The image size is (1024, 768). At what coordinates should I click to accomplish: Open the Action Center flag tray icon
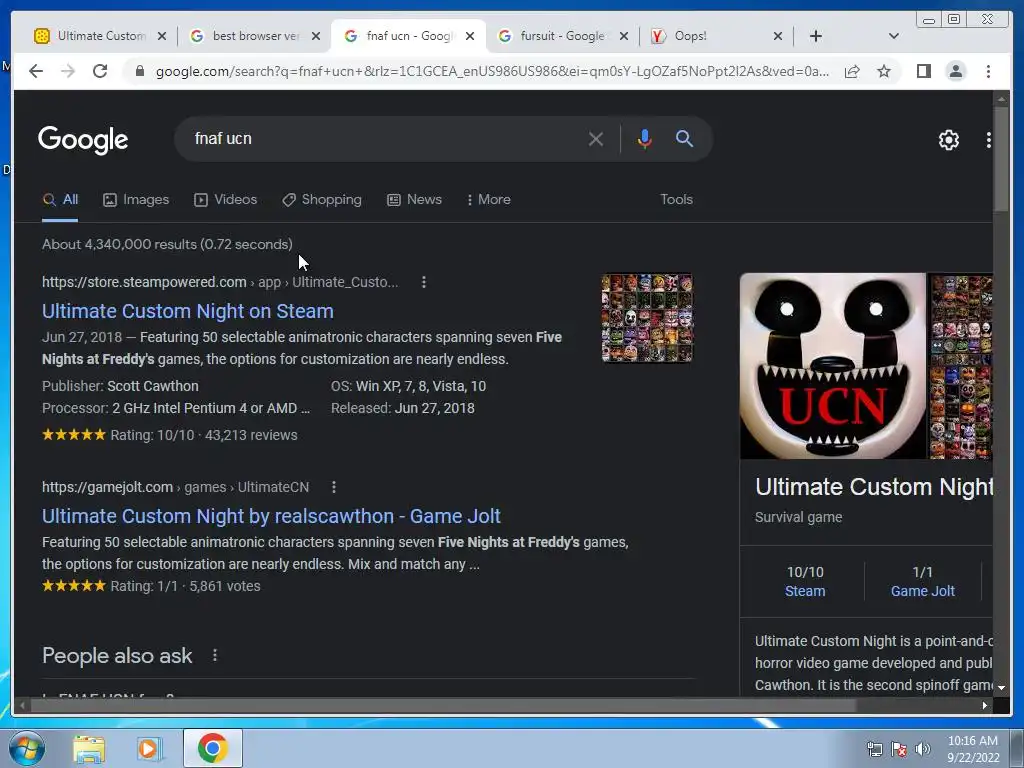(x=899, y=749)
